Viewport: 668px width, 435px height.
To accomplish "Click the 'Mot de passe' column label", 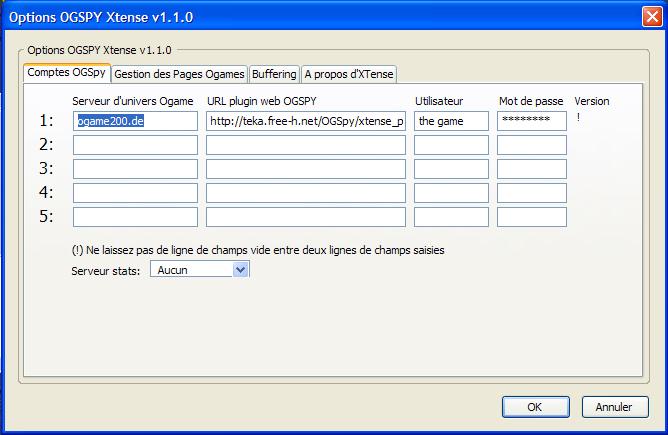I will (531, 101).
